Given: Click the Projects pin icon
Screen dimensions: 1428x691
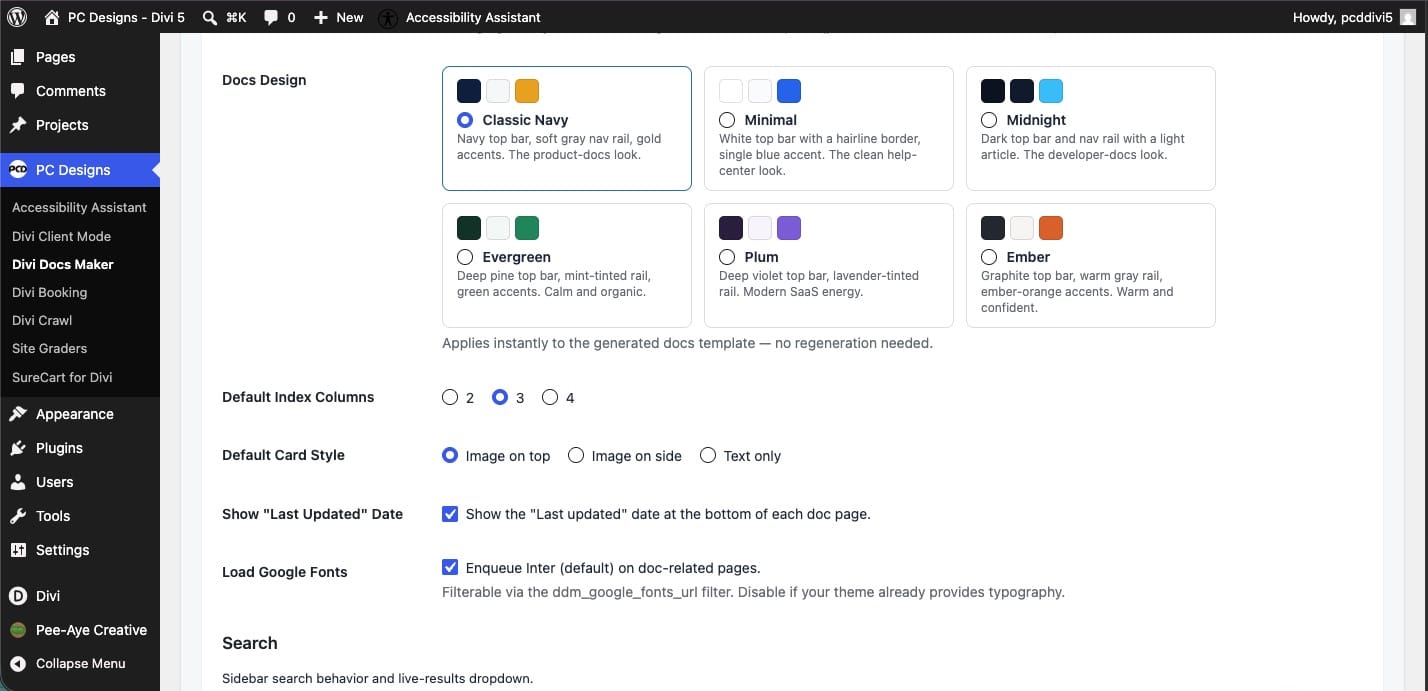Looking at the screenshot, I should point(18,125).
